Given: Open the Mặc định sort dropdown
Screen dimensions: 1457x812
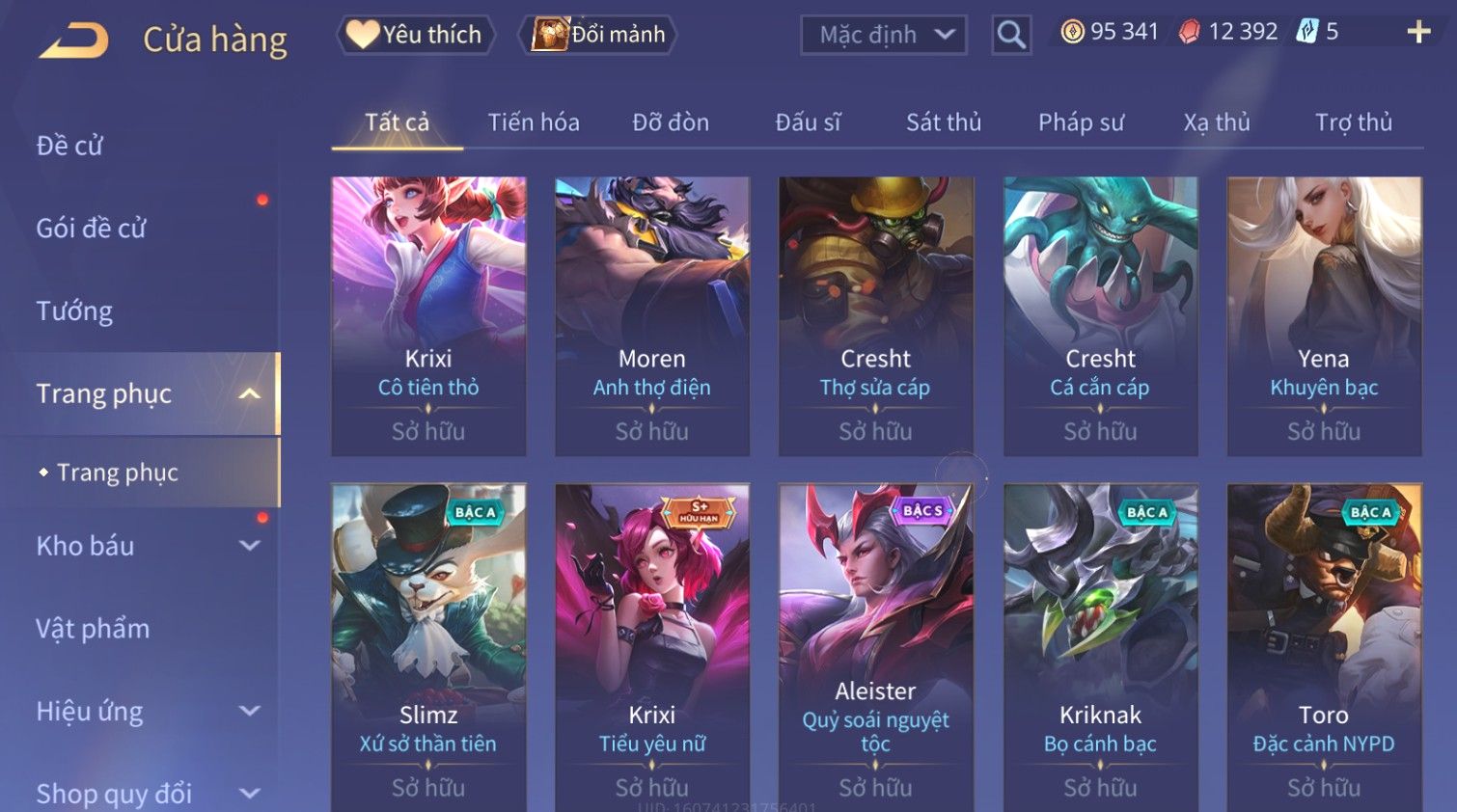Looking at the screenshot, I should click(x=884, y=36).
